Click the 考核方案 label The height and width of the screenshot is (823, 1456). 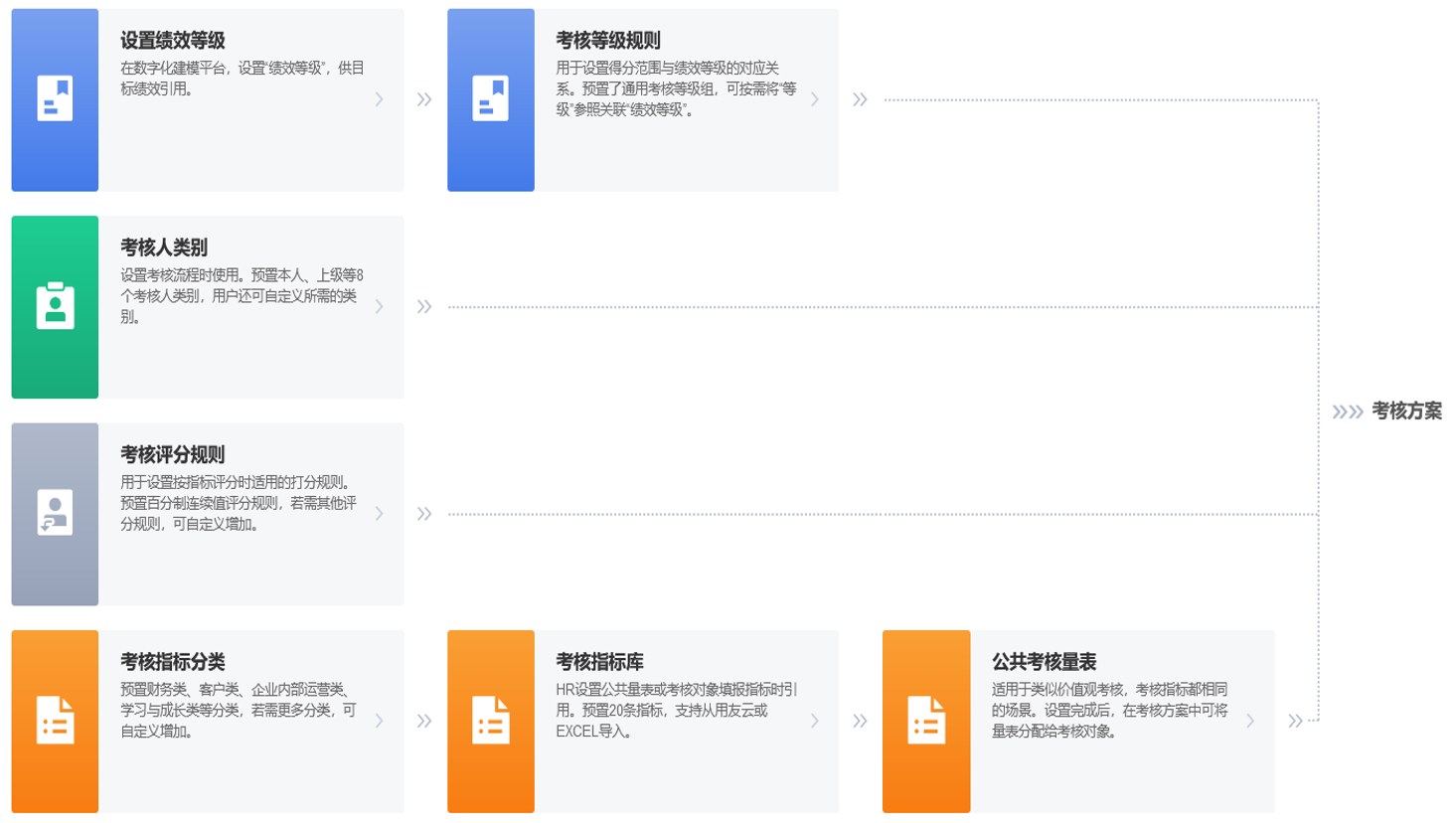[1406, 411]
